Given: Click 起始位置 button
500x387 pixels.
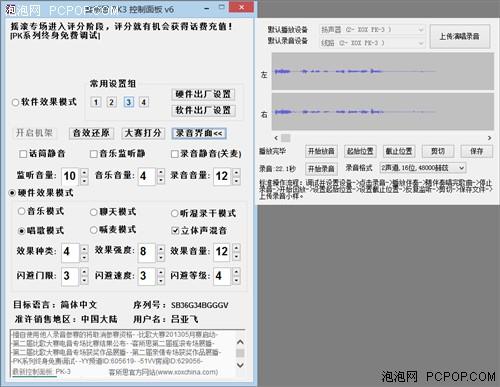Looking at the screenshot, I should pyautogui.click(x=360, y=151).
